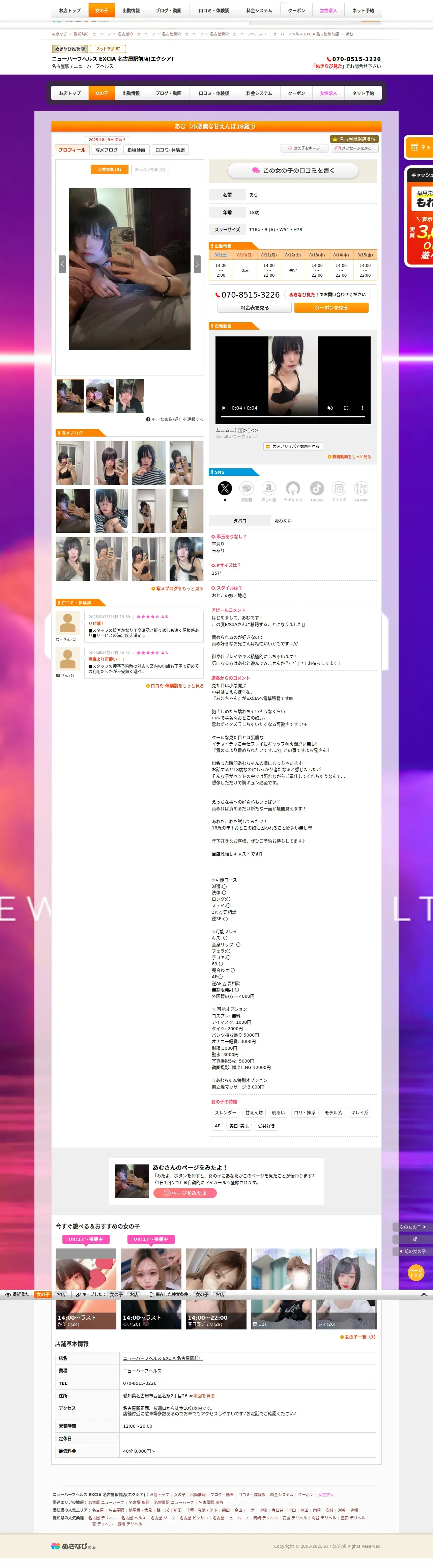The image size is (433, 1568).
Task: Open the Fantia SNS icon
Action: pos(361,488)
